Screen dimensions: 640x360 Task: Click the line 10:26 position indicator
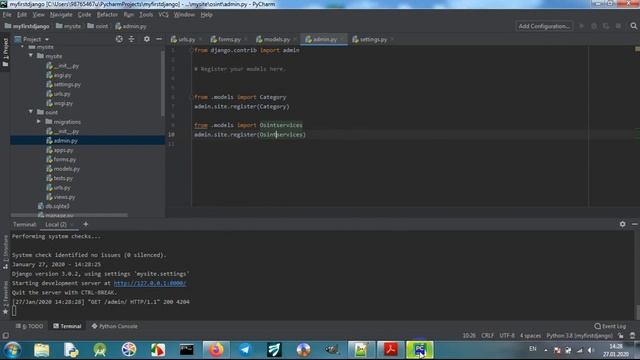click(469, 336)
